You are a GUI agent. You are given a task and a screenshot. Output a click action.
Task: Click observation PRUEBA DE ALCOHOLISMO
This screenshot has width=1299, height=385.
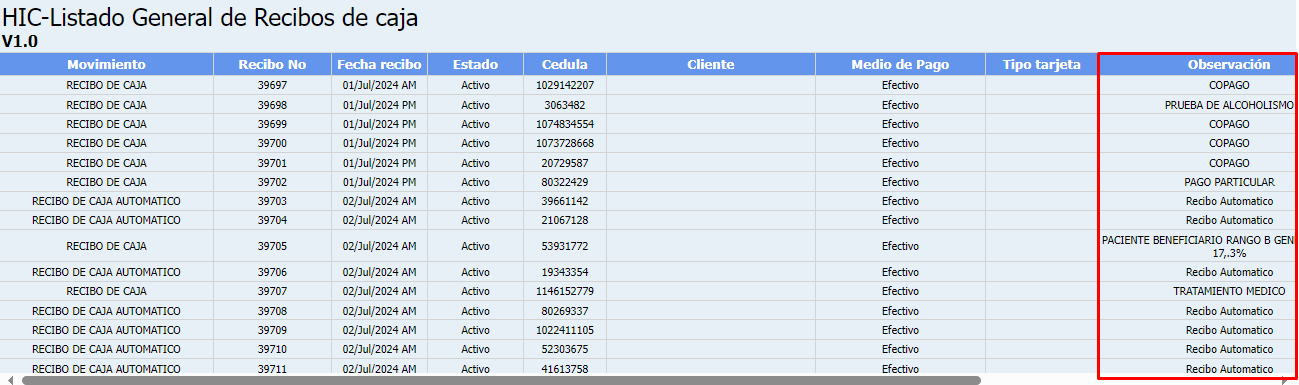(1229, 105)
